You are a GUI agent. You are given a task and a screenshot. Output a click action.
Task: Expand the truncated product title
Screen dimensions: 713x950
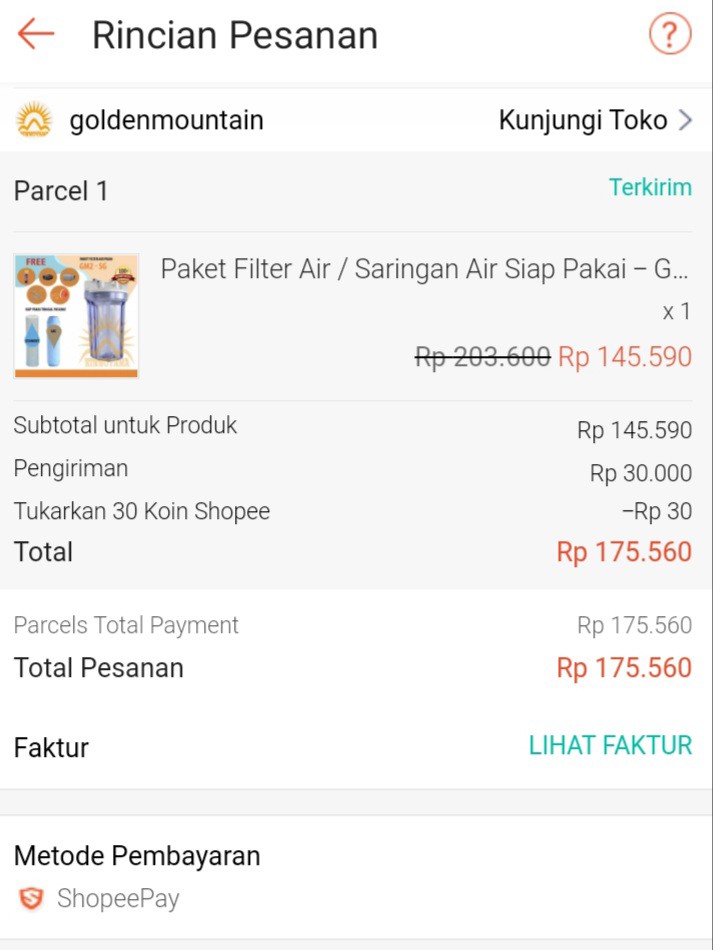[x=430, y=271]
